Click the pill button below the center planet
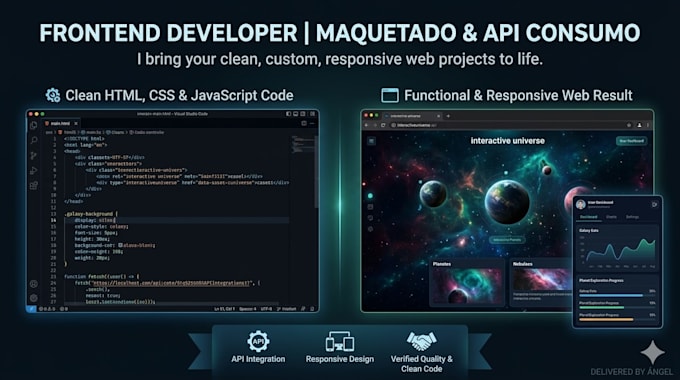 [507, 239]
